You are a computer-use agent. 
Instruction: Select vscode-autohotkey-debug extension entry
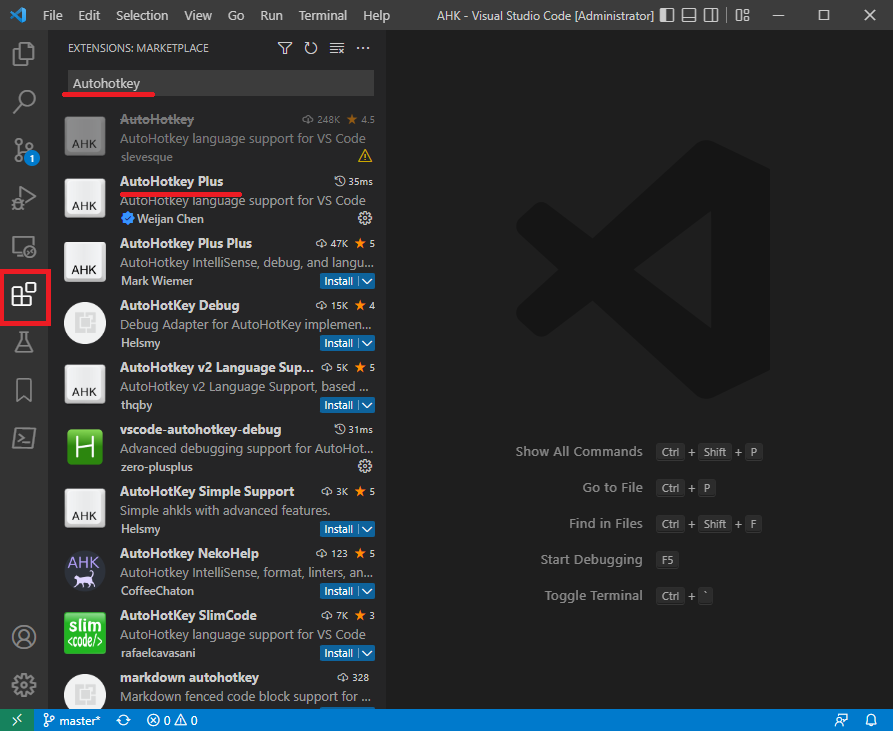point(217,447)
